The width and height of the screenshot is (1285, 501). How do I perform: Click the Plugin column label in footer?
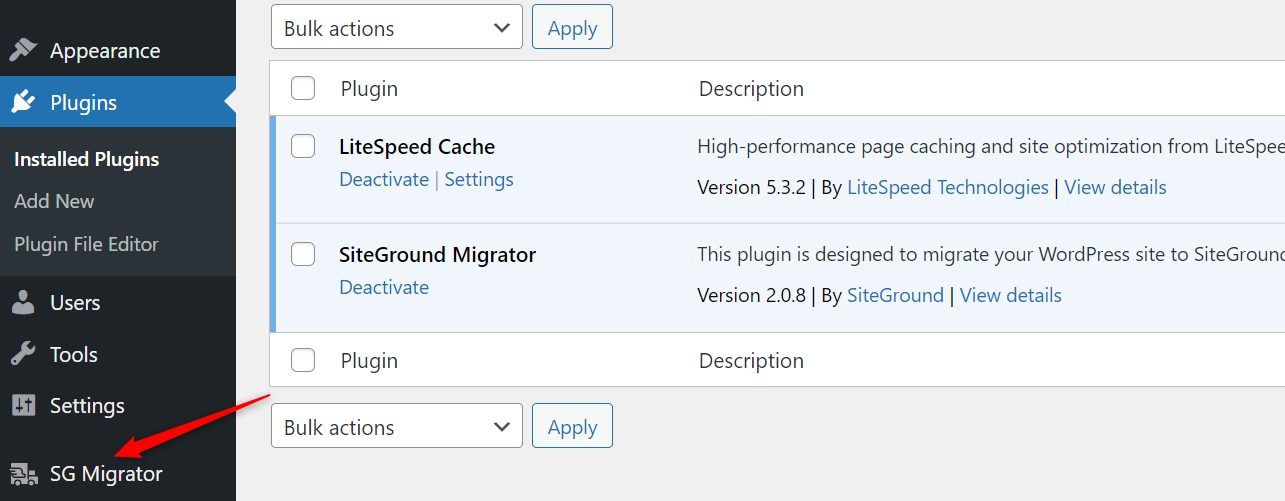click(369, 360)
